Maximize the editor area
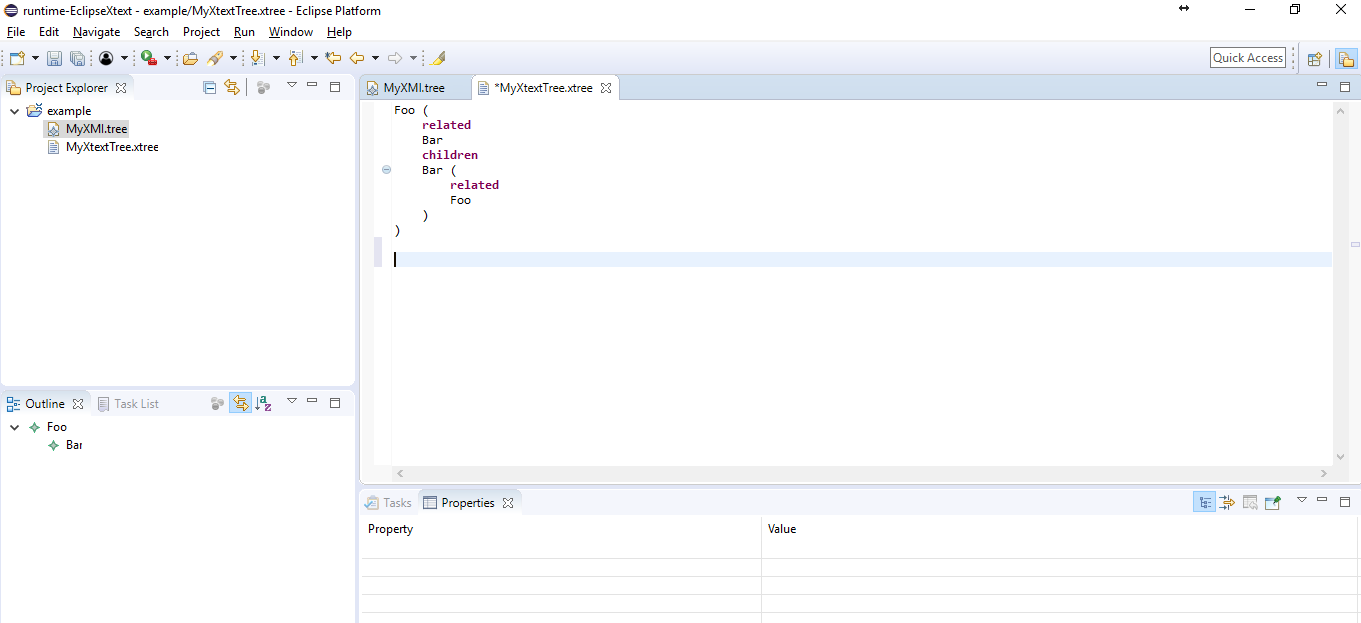The width and height of the screenshot is (1361, 623). 1345,87
